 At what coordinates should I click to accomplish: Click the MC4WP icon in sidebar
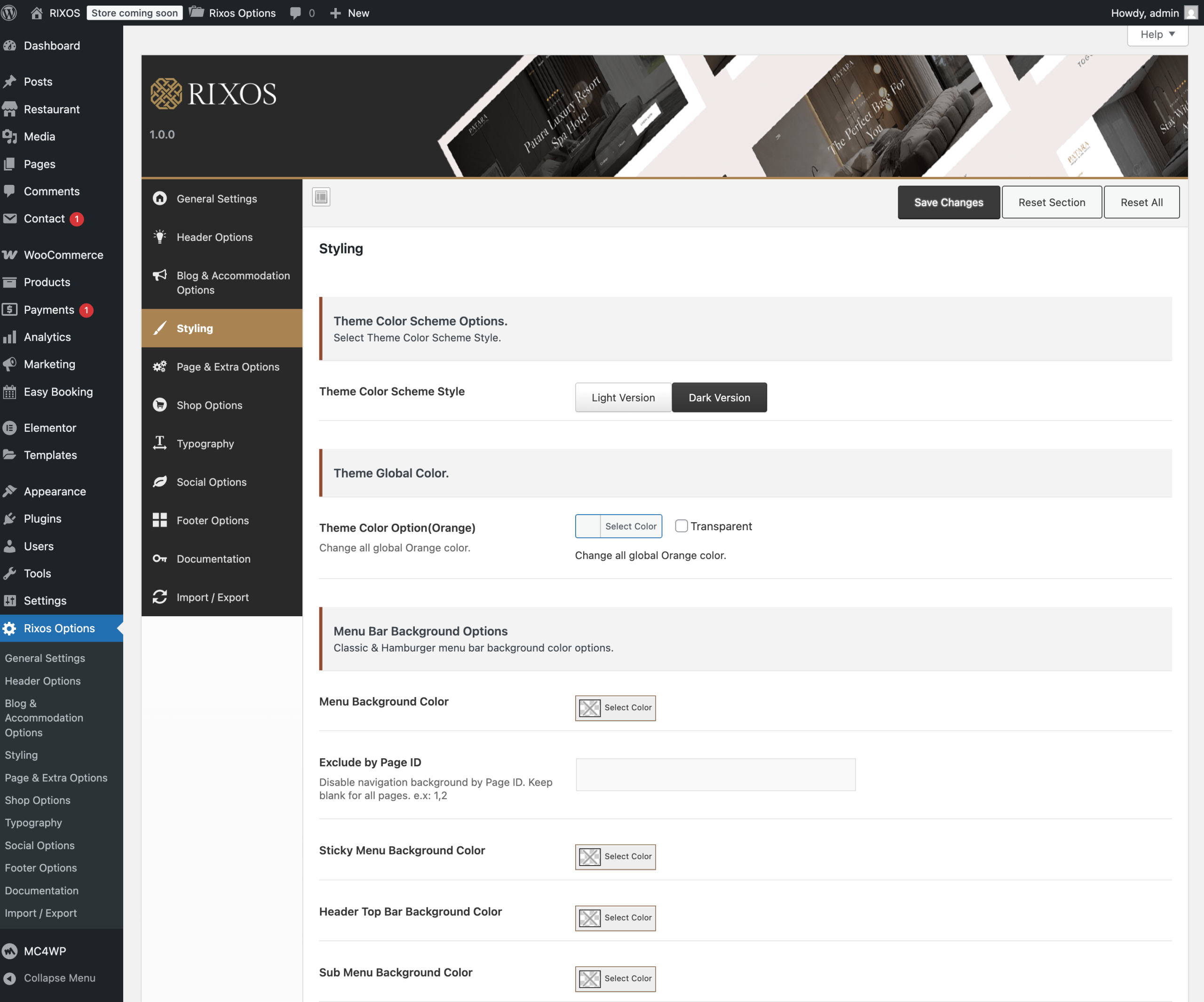[10, 951]
